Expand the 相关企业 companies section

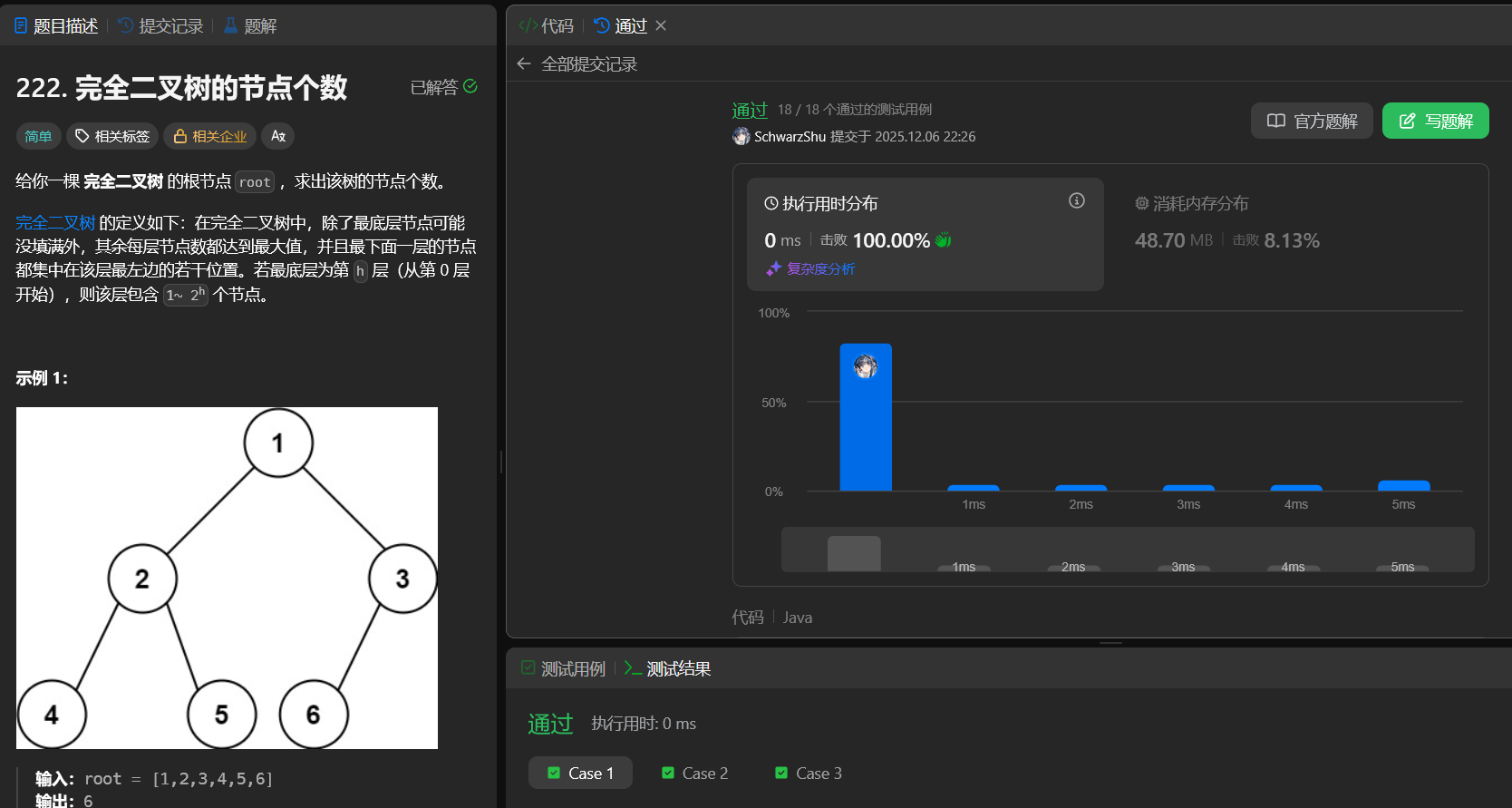[210, 136]
